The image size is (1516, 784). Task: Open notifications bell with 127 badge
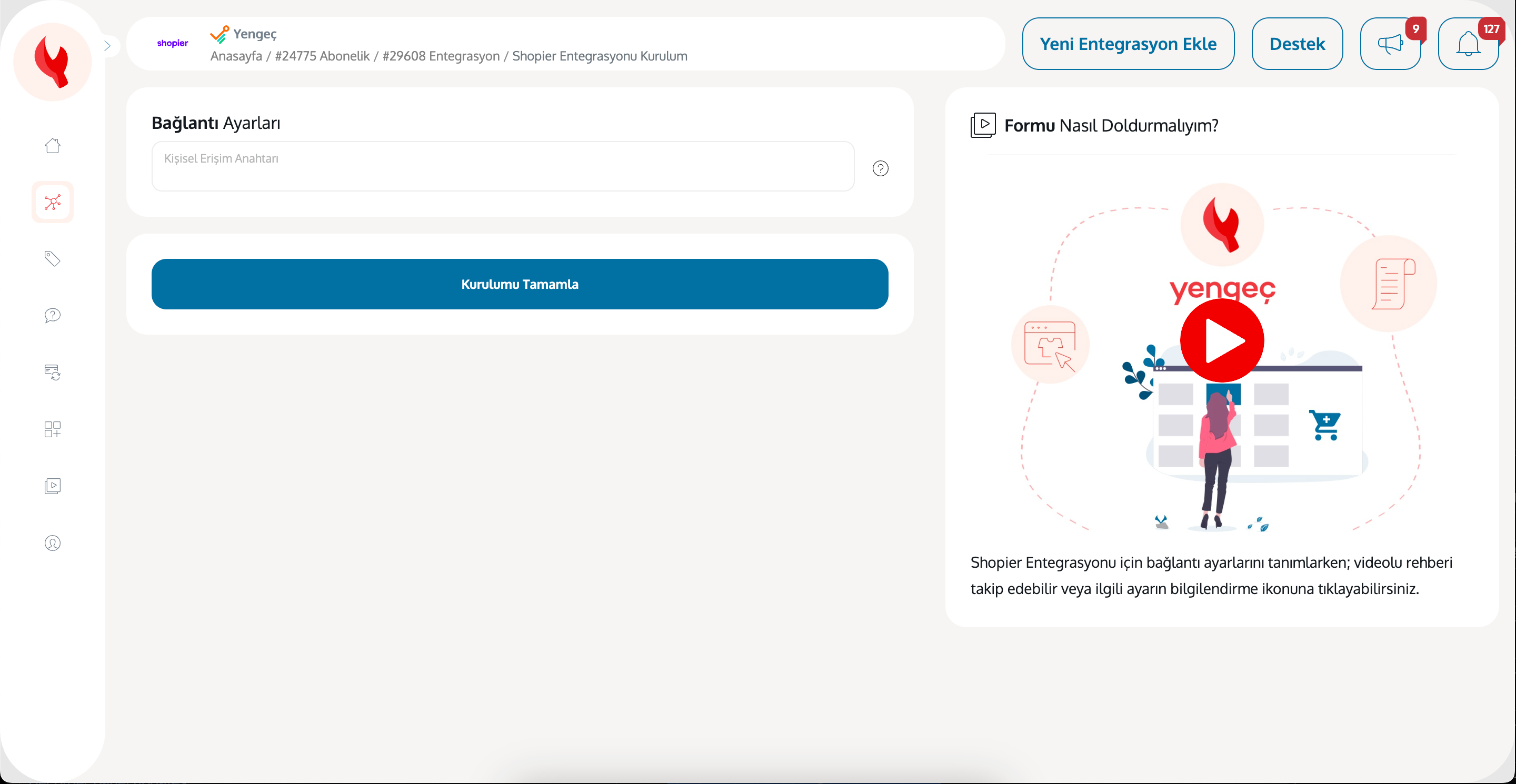point(1468,44)
